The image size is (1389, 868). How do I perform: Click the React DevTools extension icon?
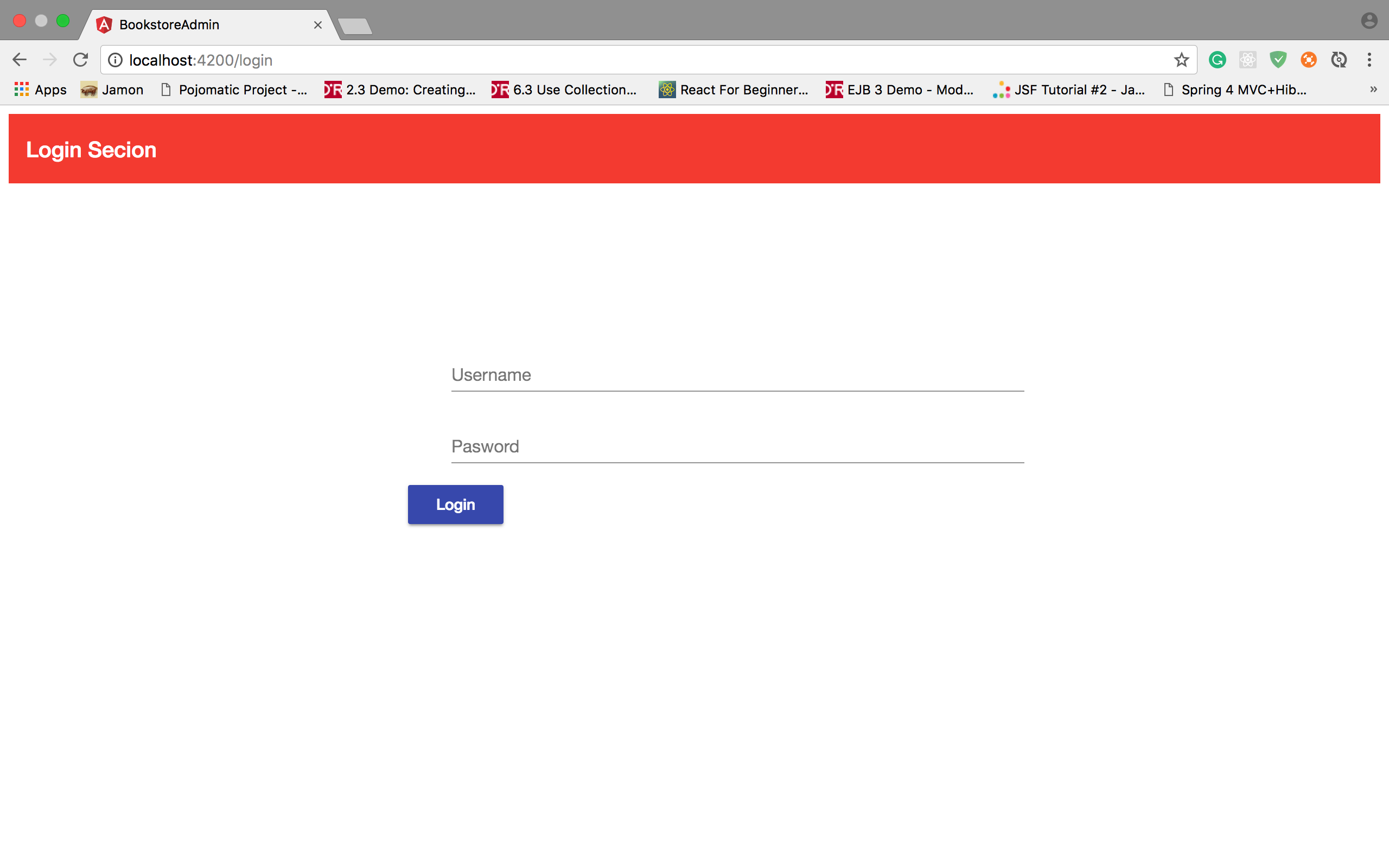[1247, 60]
